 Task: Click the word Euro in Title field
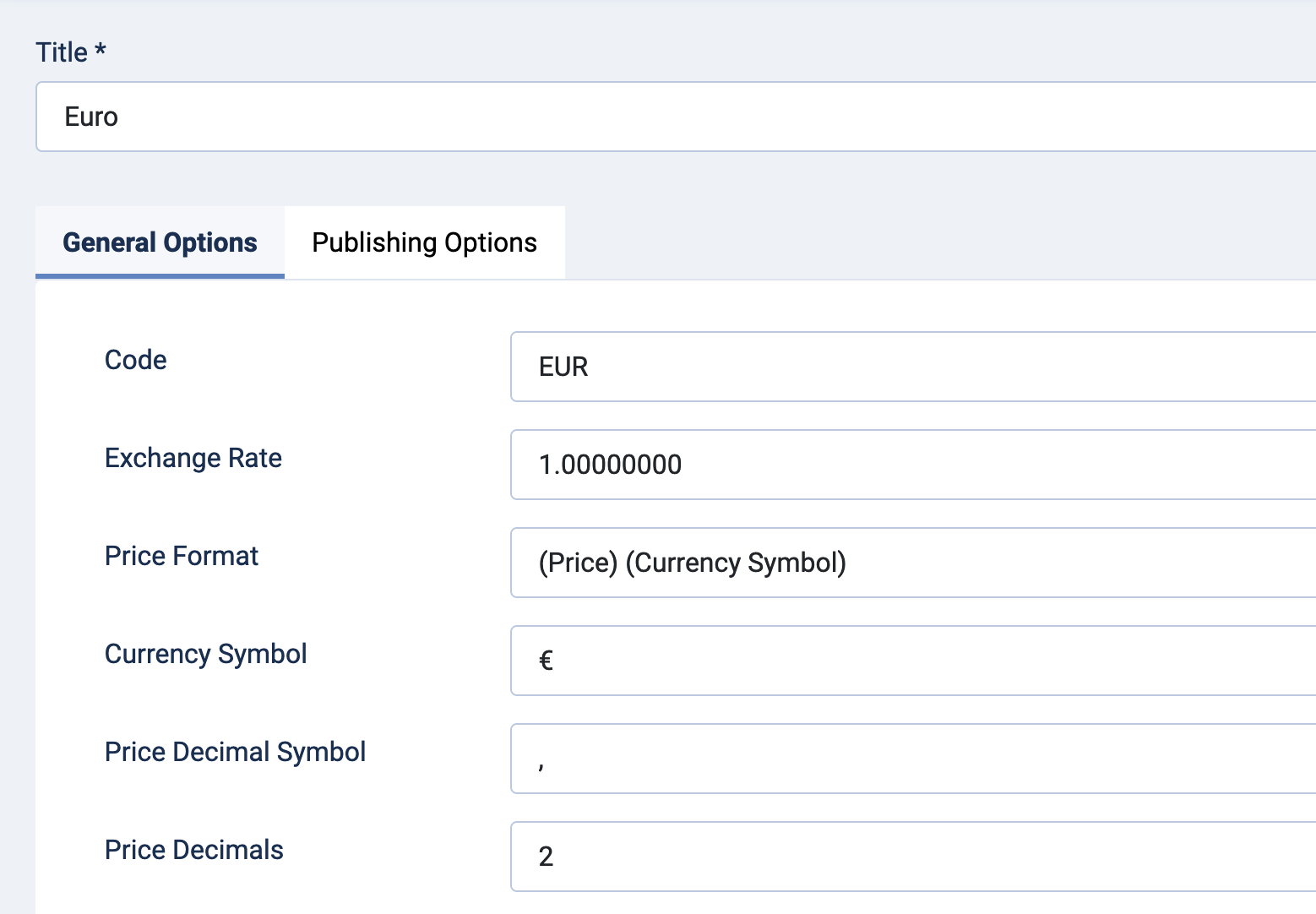click(x=91, y=117)
